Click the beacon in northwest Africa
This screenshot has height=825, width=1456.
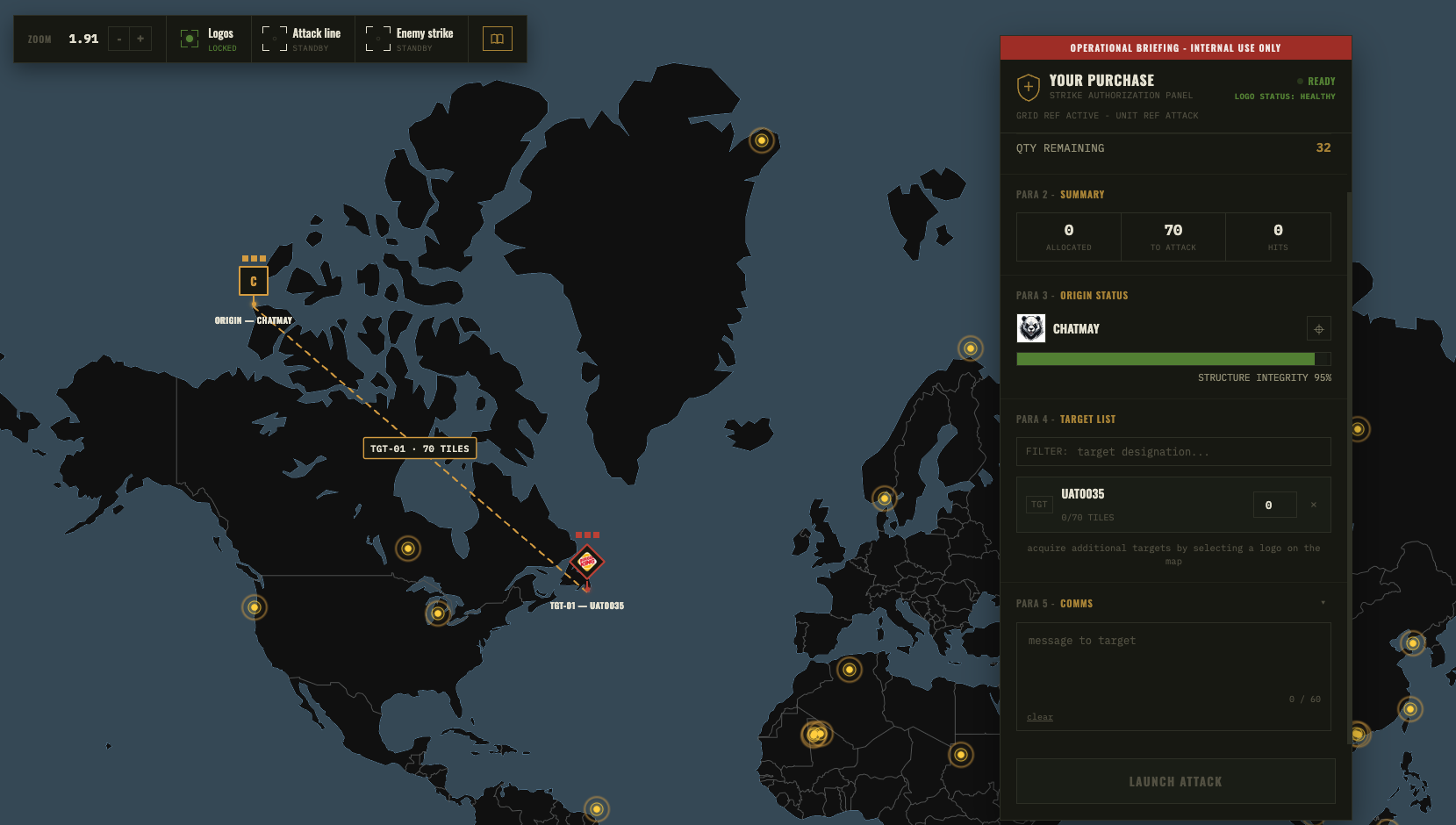(850, 670)
